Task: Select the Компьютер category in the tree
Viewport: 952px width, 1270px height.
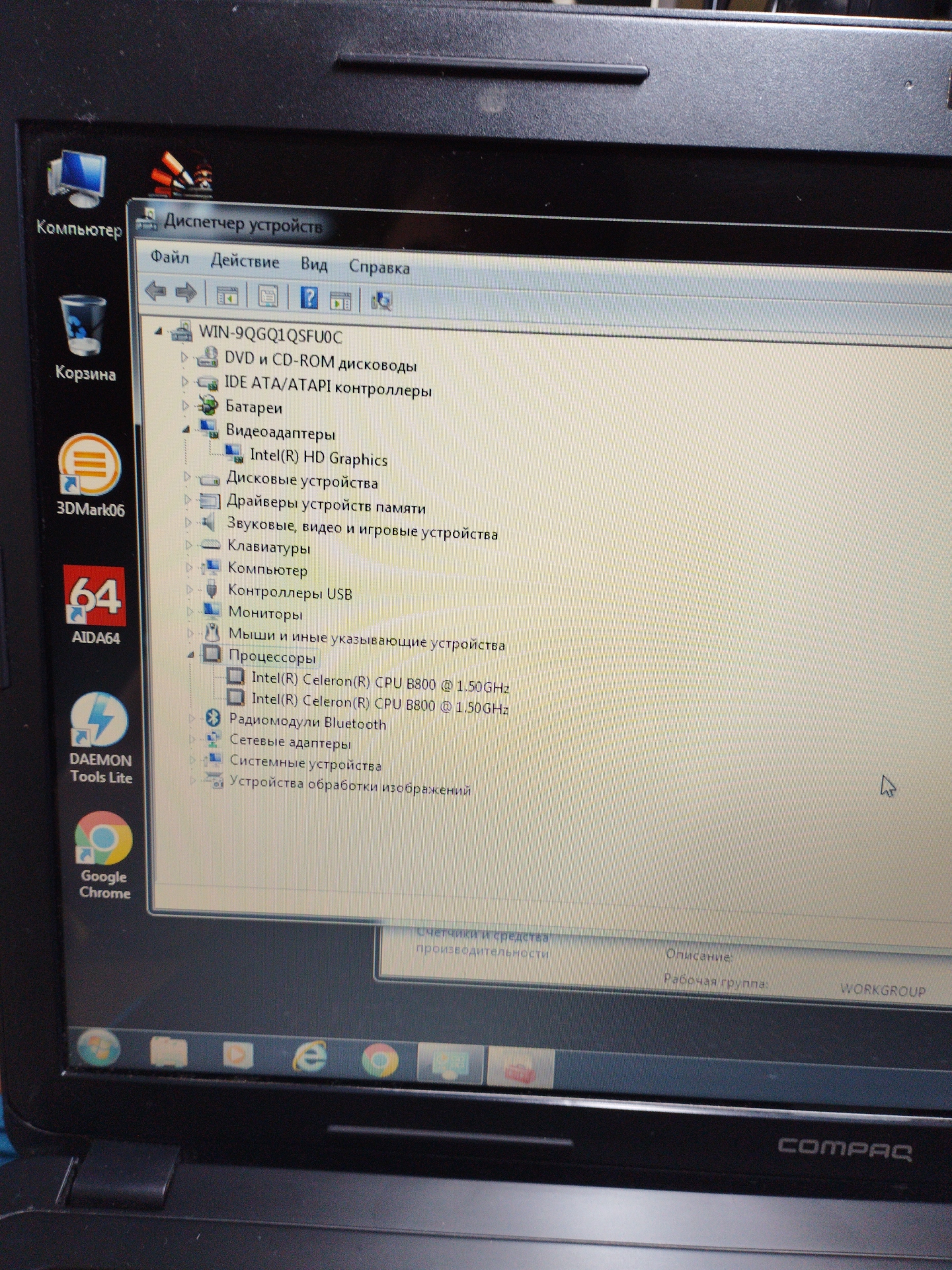Action: [267, 569]
